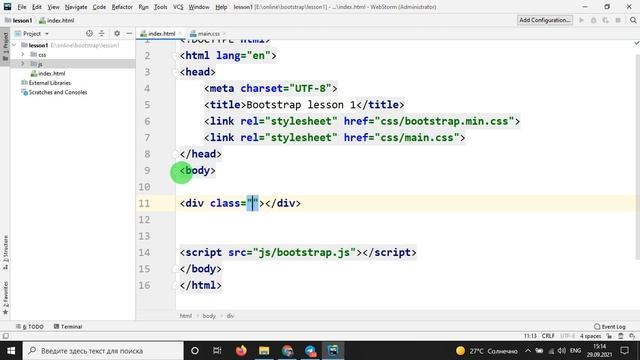Viewport: 640px width, 360px height.
Task: Open the Tools menu
Action: tap(160, 7)
